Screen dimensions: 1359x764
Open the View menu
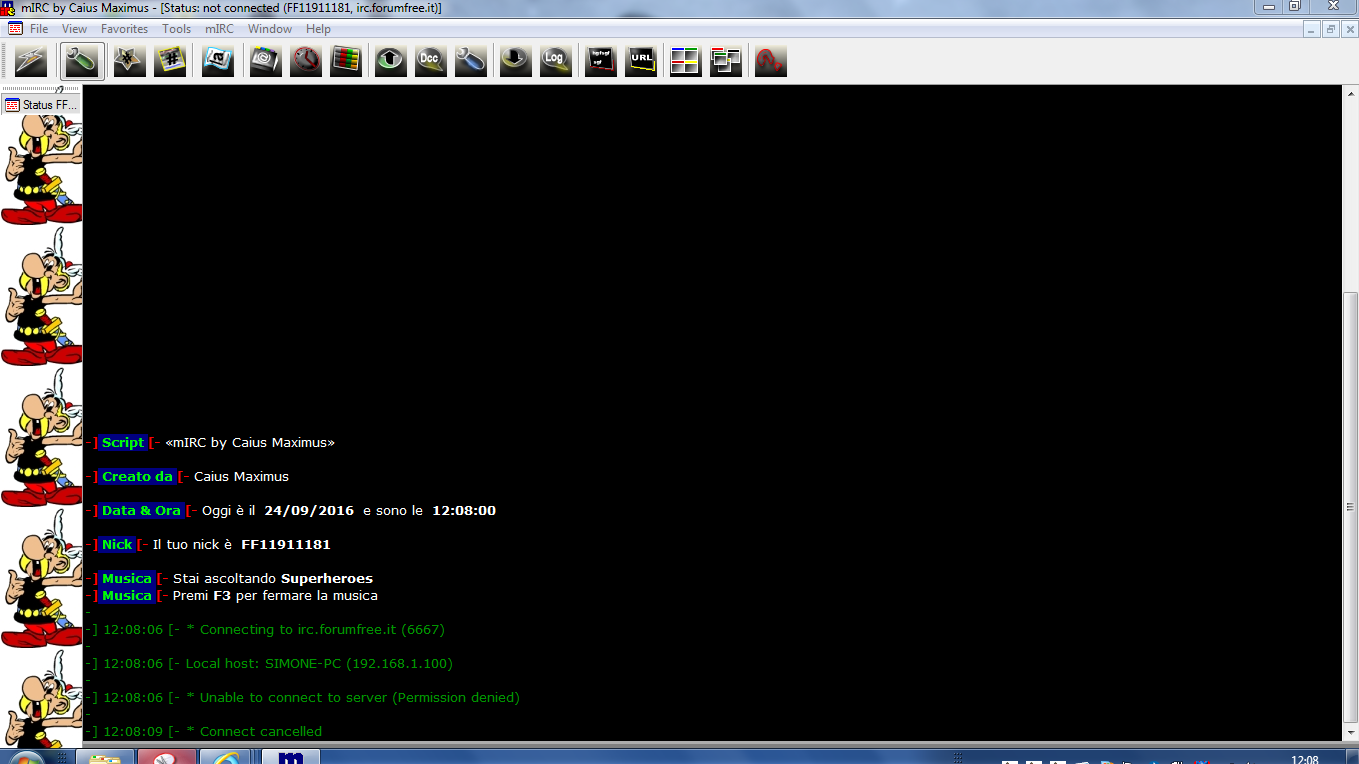75,29
